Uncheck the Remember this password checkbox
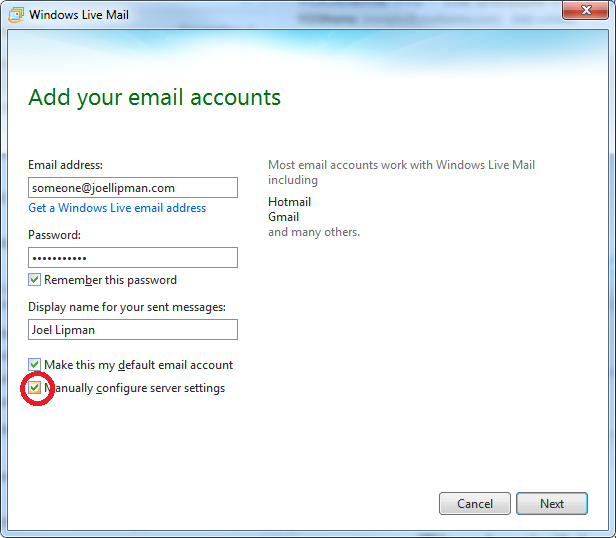The image size is (616, 538). 35,280
